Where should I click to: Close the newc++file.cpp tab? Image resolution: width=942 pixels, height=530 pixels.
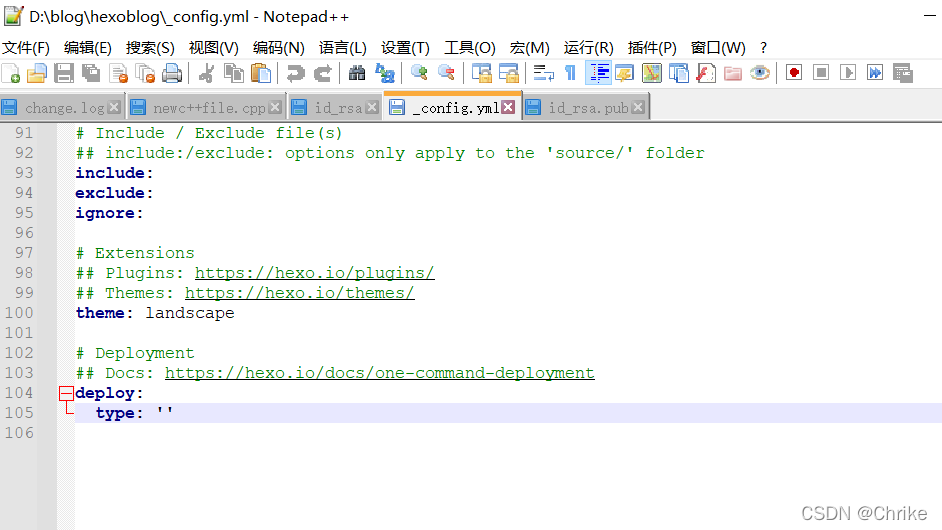point(275,108)
